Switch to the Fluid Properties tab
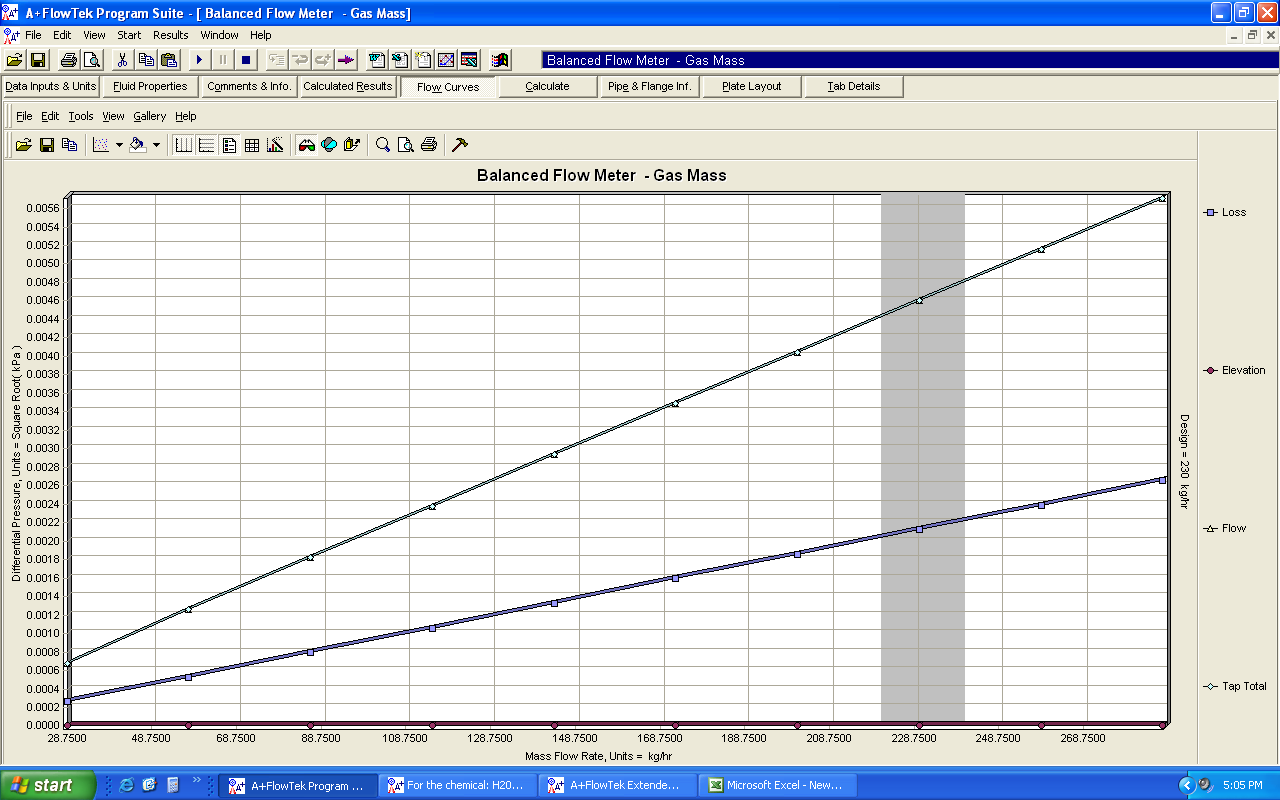The height and width of the screenshot is (800, 1280). pos(150,86)
